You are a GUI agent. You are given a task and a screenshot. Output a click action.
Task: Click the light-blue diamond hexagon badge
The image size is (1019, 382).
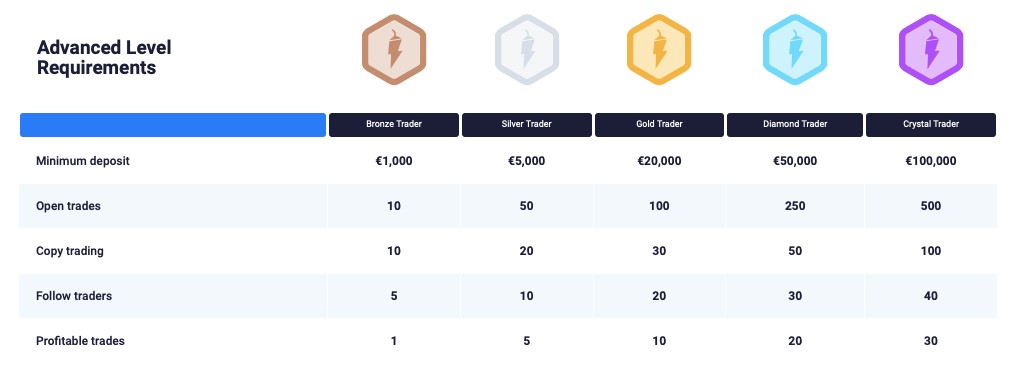(x=795, y=49)
